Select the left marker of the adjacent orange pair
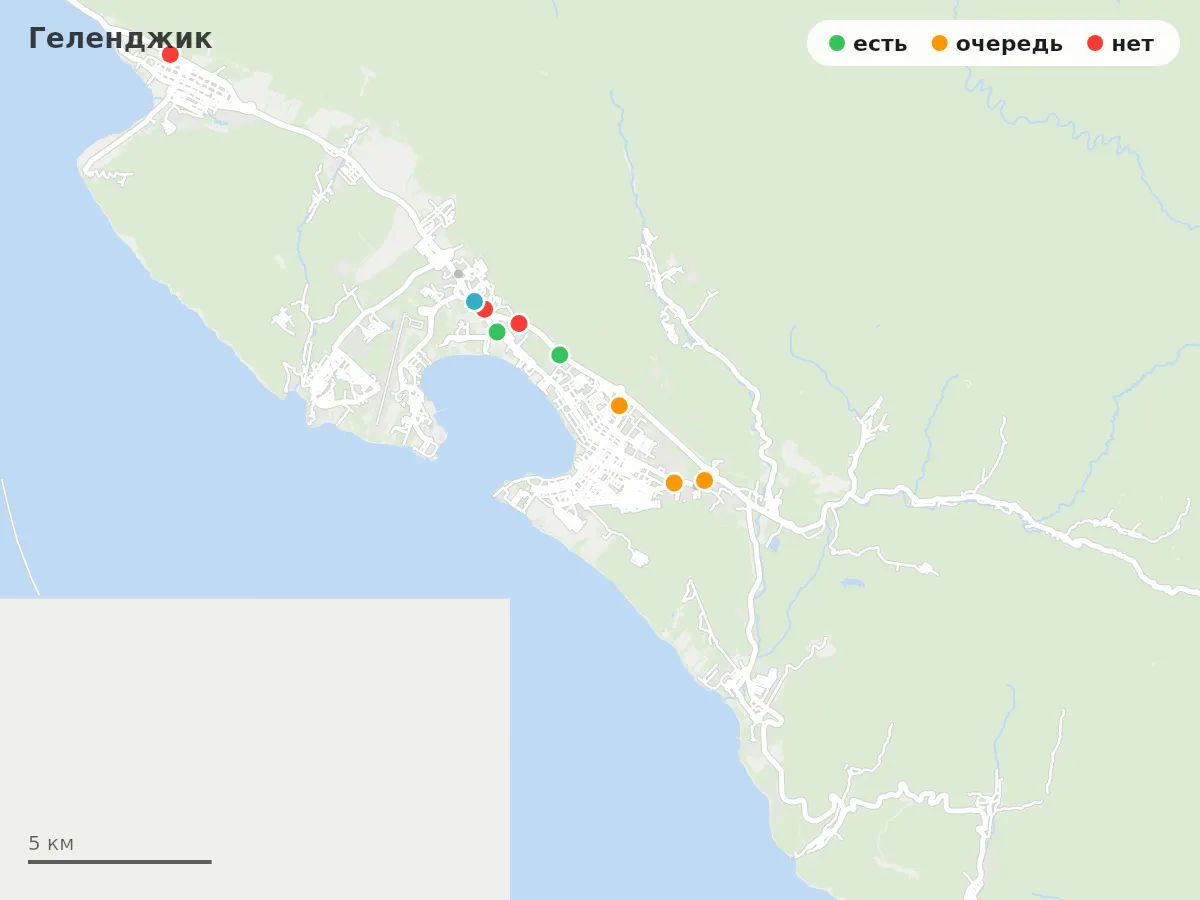Image resolution: width=1200 pixels, height=900 pixels. point(674,482)
